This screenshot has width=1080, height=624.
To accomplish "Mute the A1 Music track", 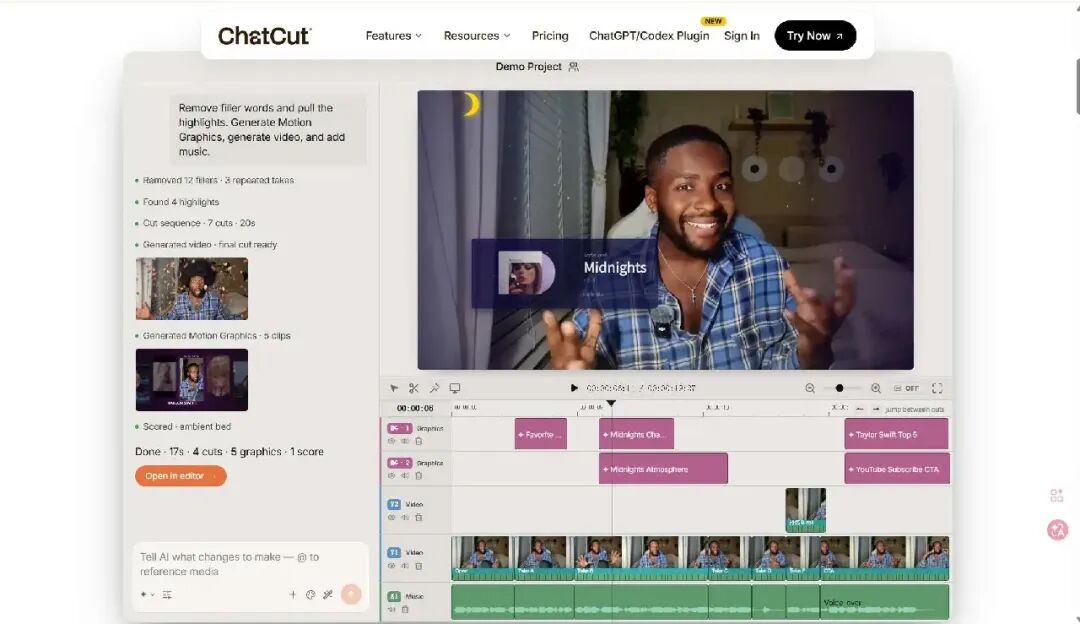I will [392, 609].
